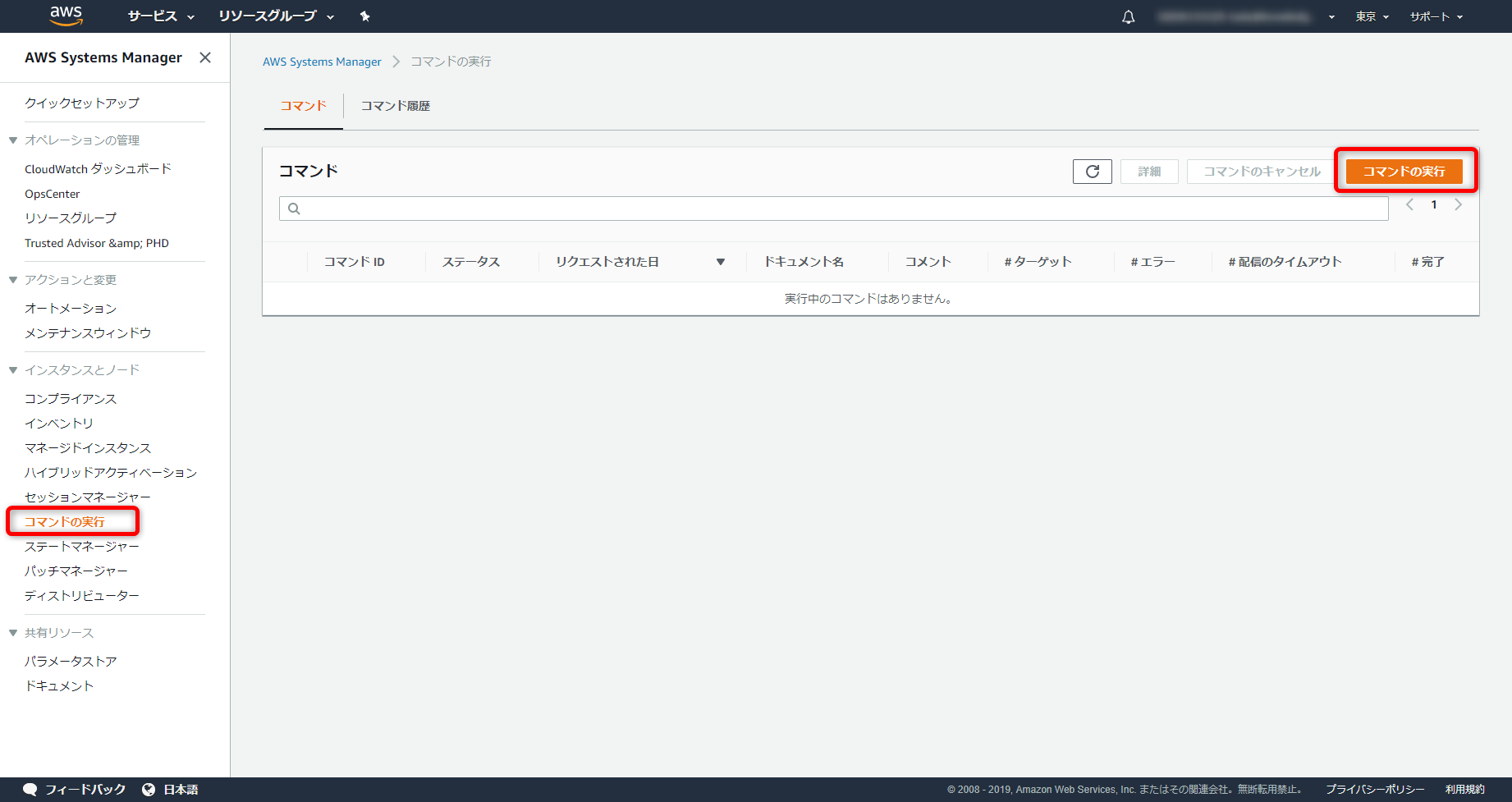Click the pin shortcut icon in header
The height and width of the screenshot is (802, 1512).
[x=365, y=16]
